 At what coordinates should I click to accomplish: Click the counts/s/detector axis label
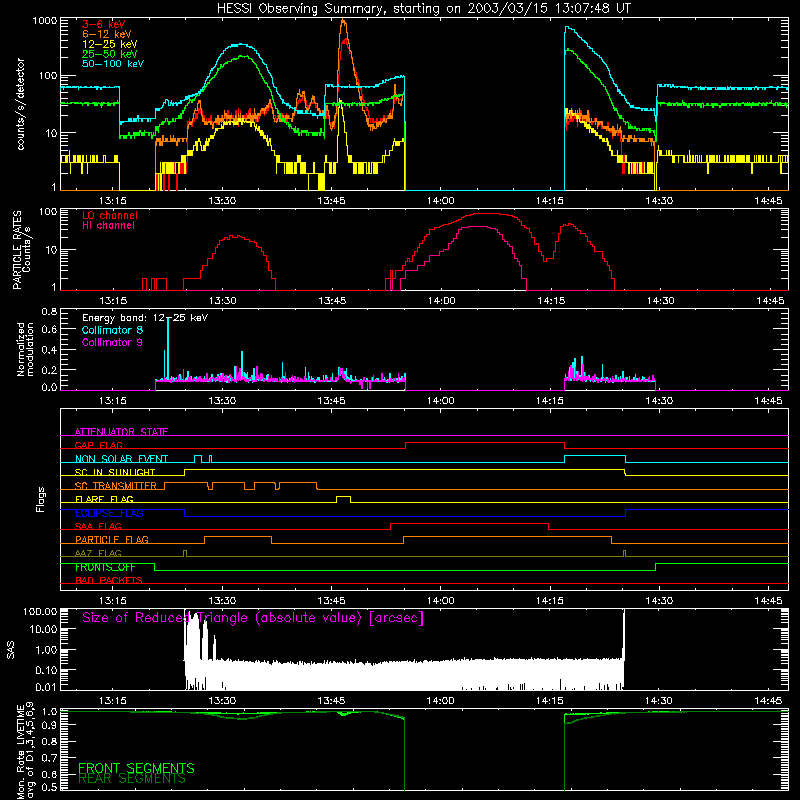[21, 104]
